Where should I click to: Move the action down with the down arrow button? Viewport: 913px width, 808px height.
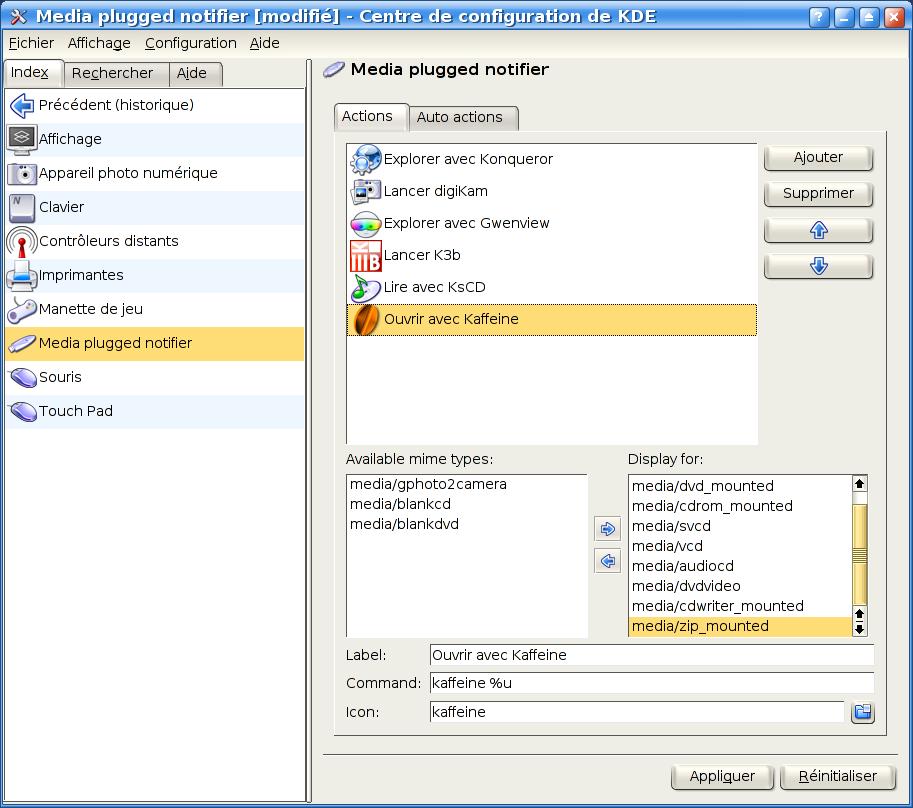[x=818, y=267]
